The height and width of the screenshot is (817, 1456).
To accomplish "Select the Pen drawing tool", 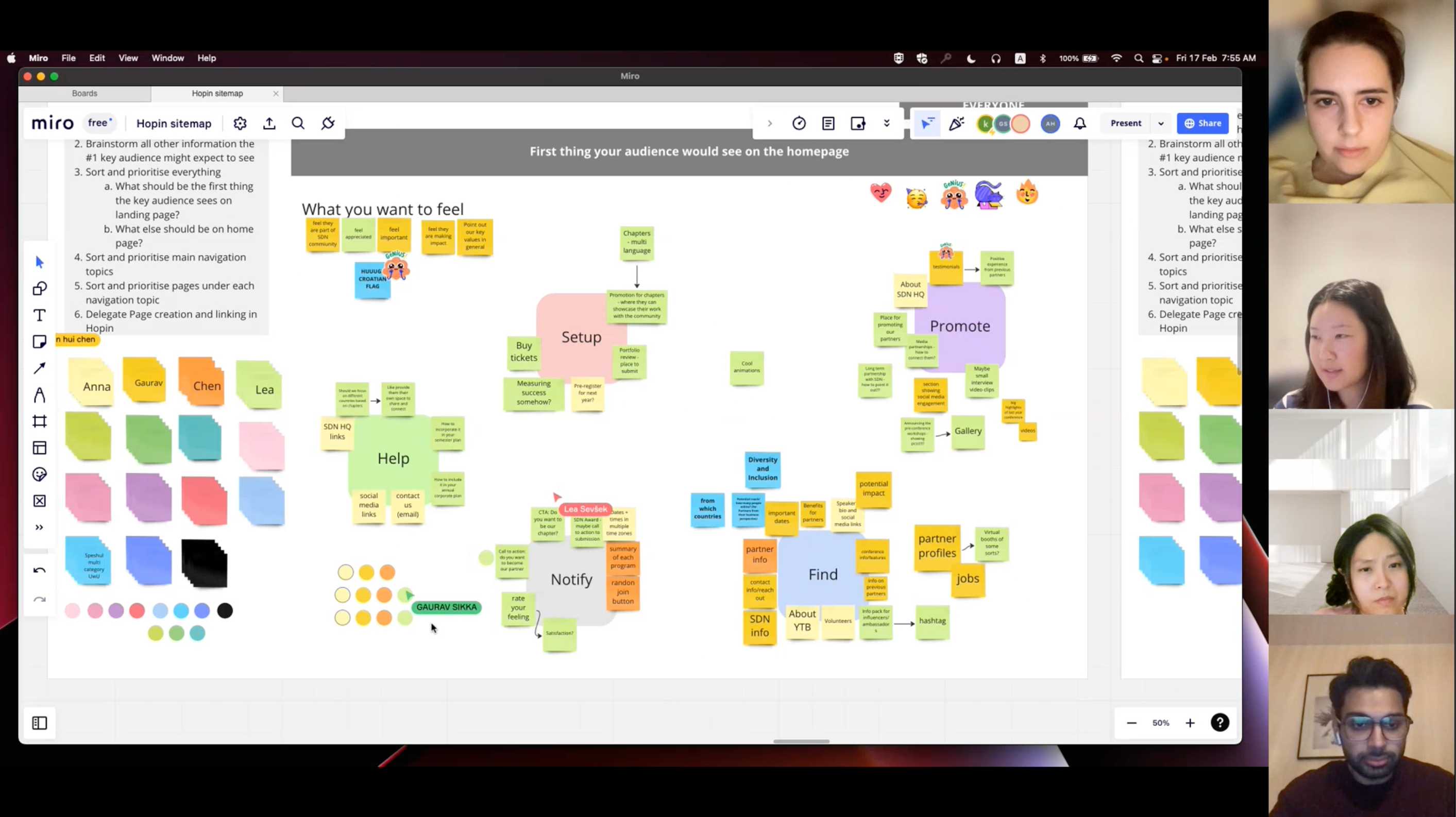I will [x=39, y=395].
